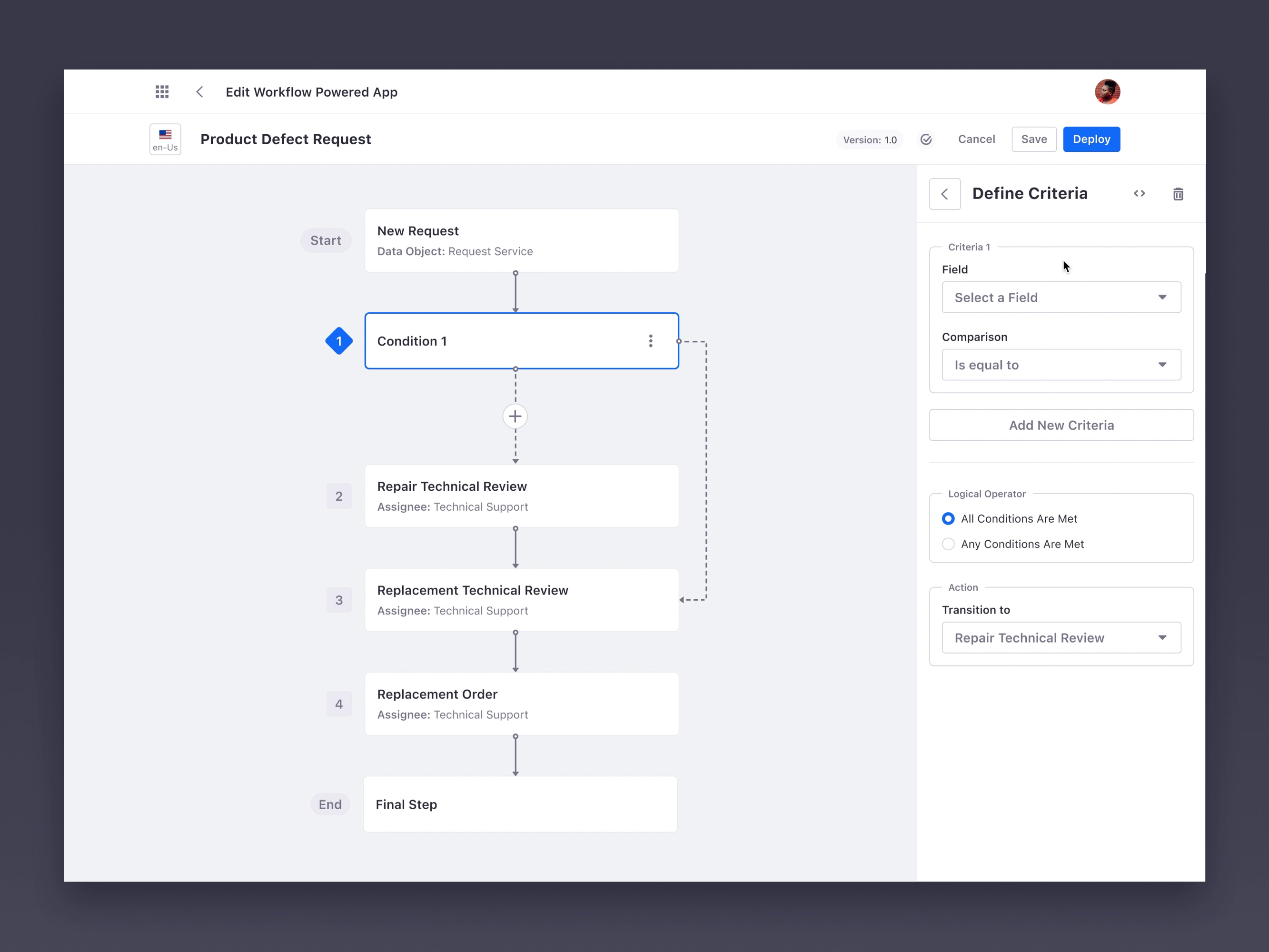1269x952 pixels.
Task: Add a step with the plus button
Action: click(515, 416)
